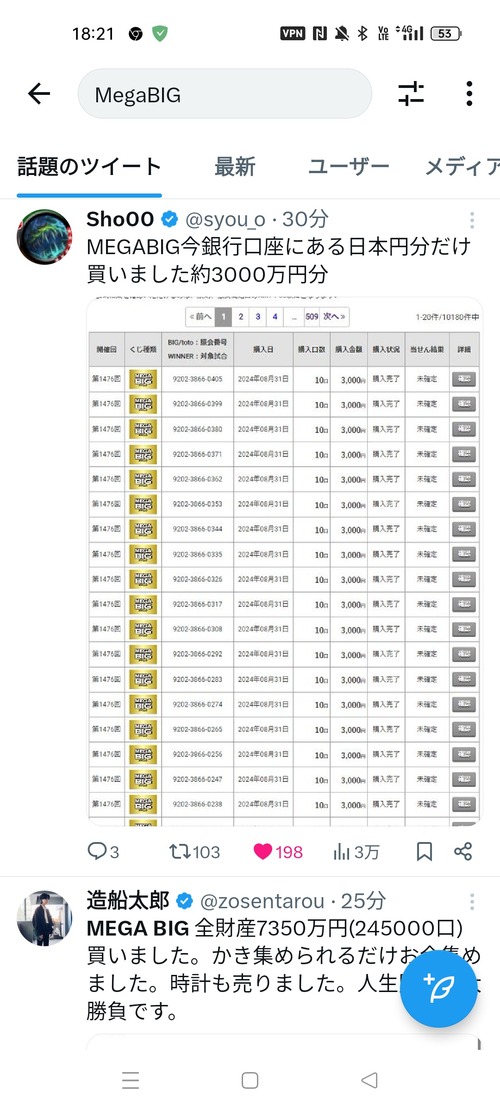Viewport: 500px width, 1111px height.
Task: Tap the 25分 timestamp on 造船太郎 tweet
Action: coord(363,901)
